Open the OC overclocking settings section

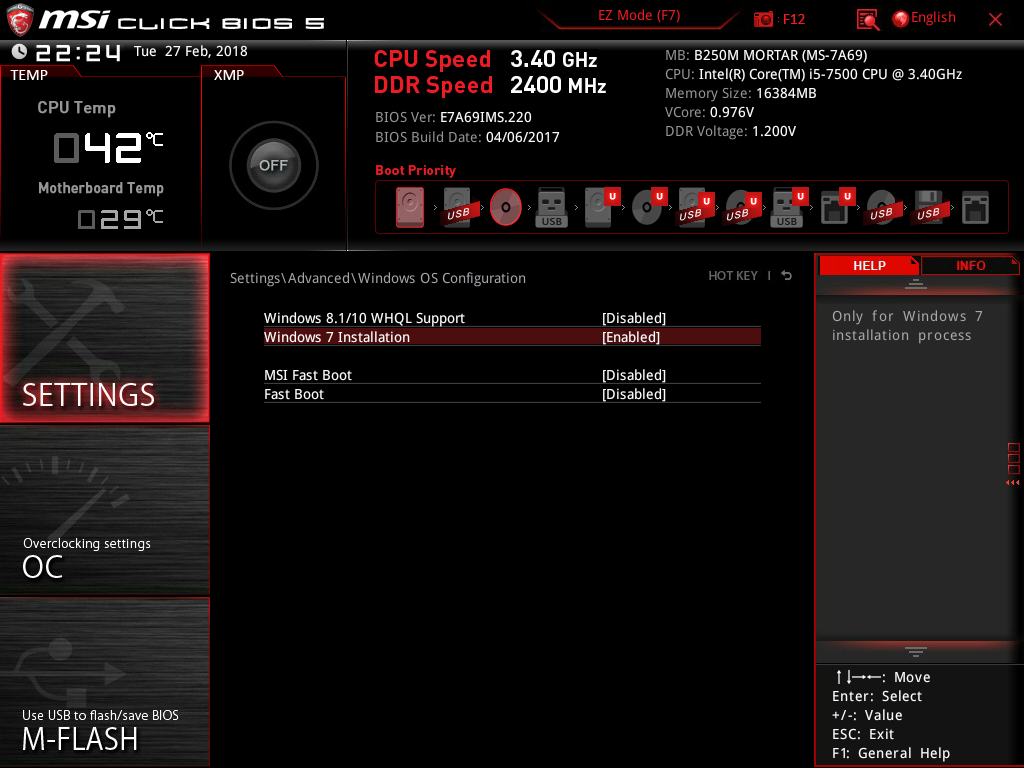pyautogui.click(x=104, y=511)
